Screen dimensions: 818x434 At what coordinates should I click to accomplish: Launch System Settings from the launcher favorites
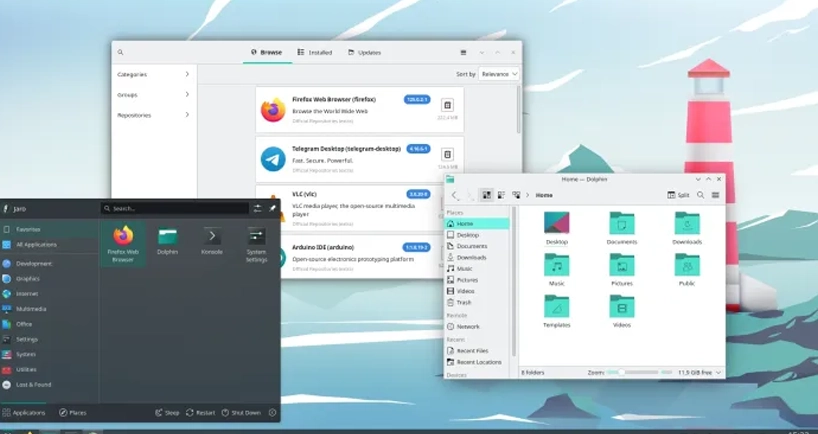tap(256, 243)
